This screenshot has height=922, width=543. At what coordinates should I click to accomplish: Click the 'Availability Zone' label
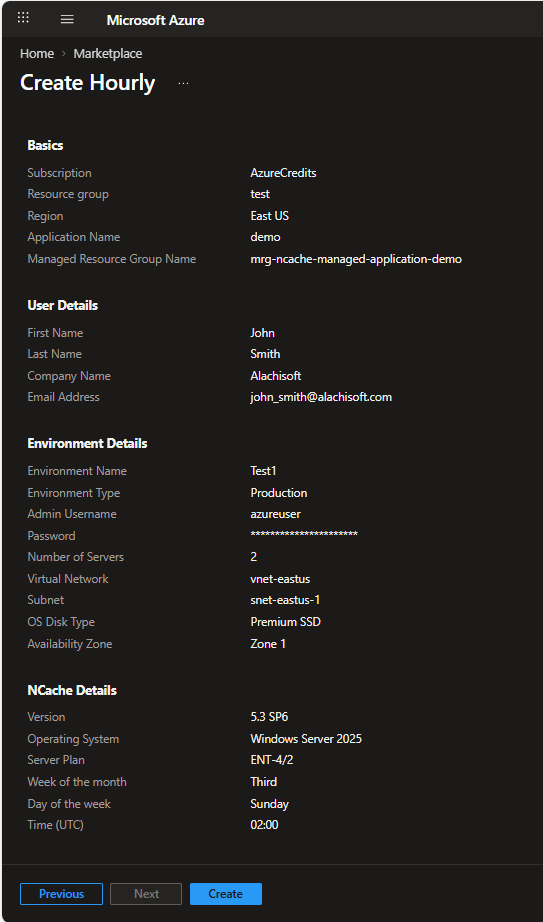pyautogui.click(x=69, y=644)
